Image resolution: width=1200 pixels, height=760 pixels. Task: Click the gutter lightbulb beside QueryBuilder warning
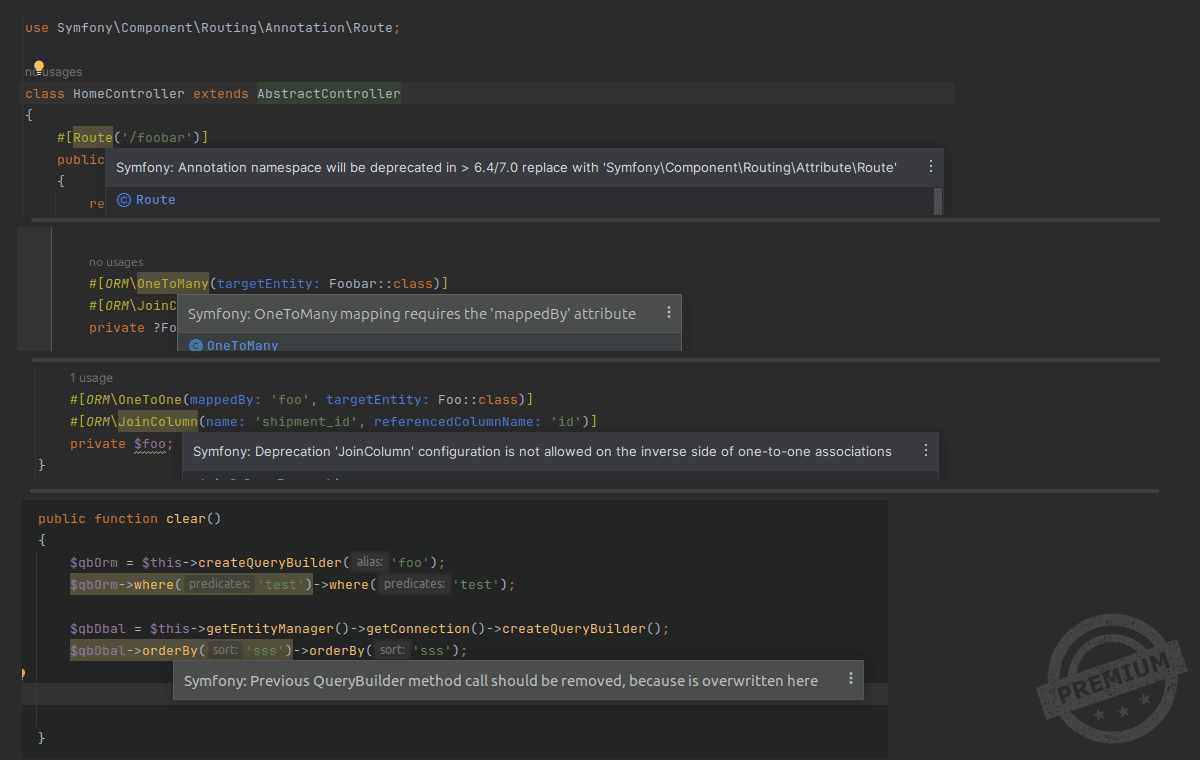(x=22, y=675)
